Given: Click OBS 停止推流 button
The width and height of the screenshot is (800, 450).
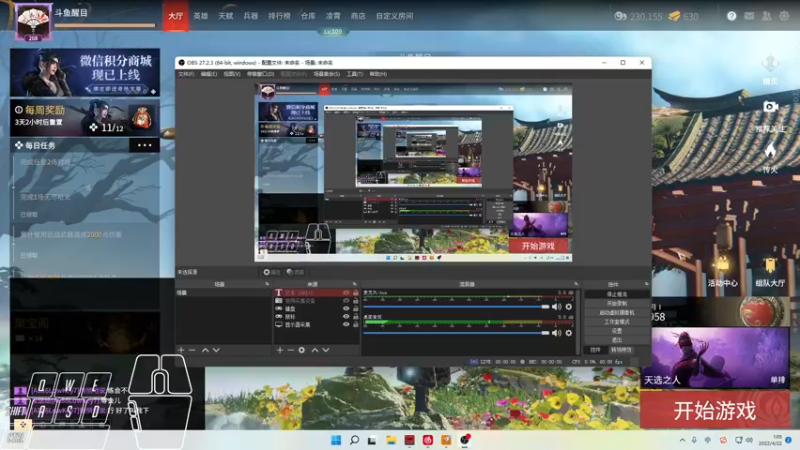Looking at the screenshot, I should (617, 294).
